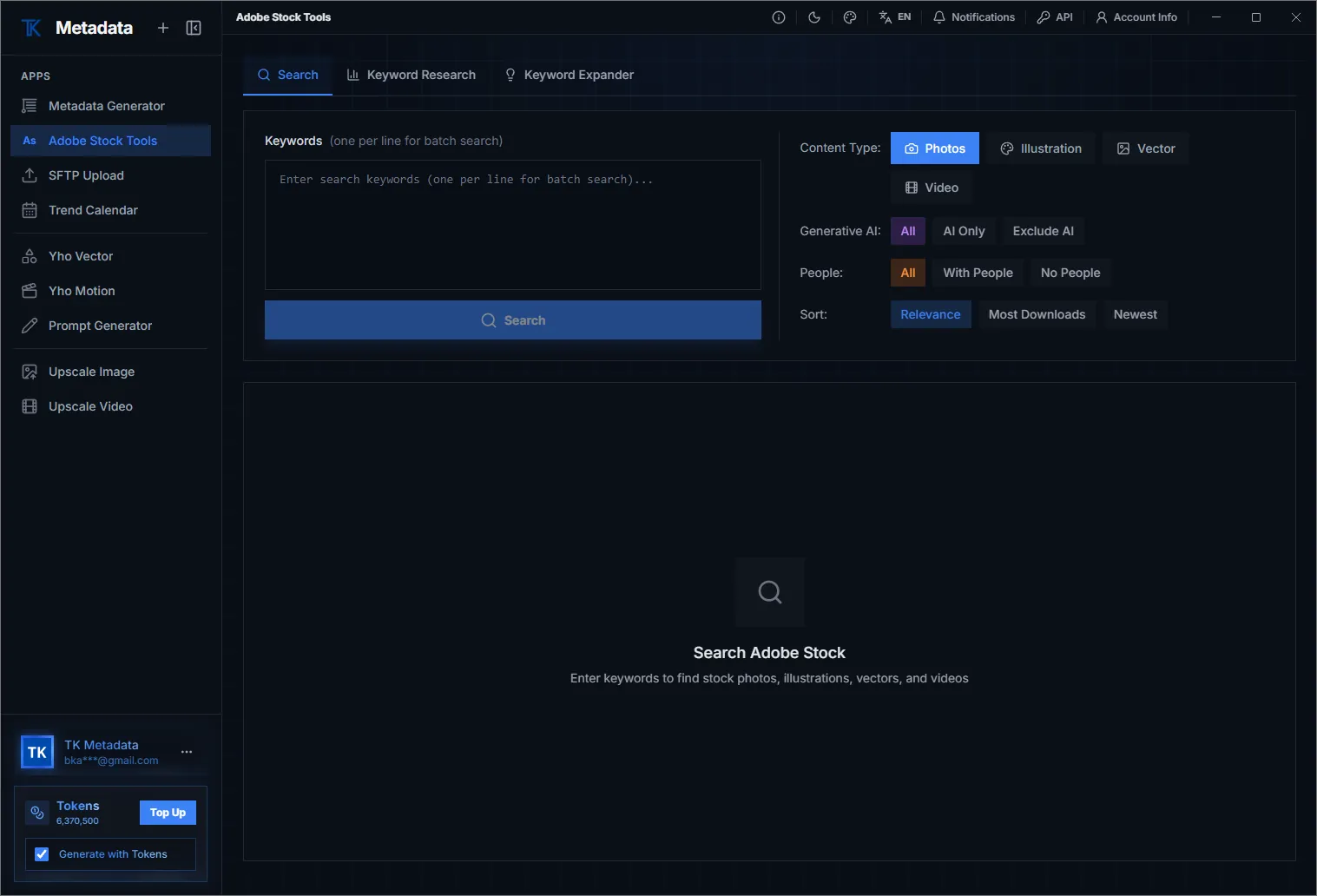Viewport: 1317px width, 896px height.
Task: Select Video content type
Action: pos(932,188)
